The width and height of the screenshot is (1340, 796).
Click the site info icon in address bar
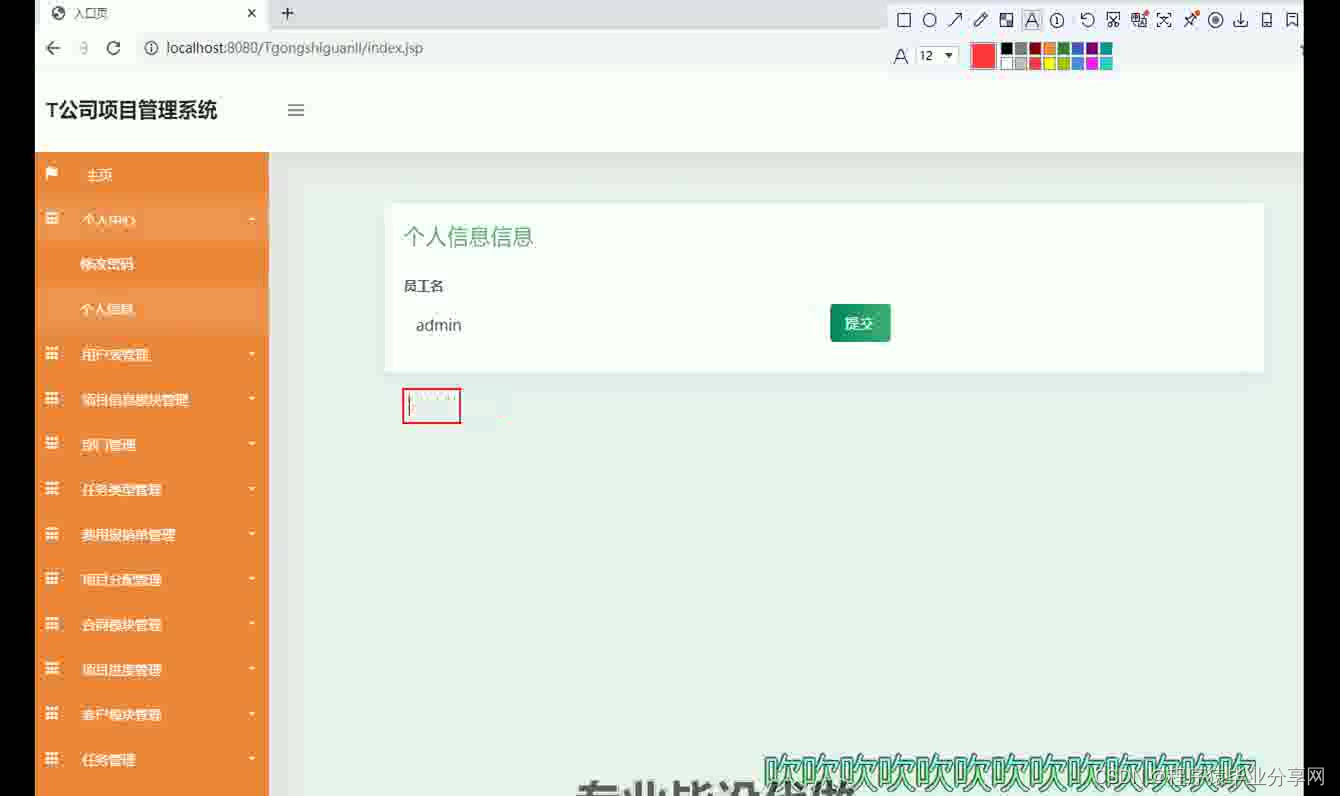pyautogui.click(x=152, y=48)
